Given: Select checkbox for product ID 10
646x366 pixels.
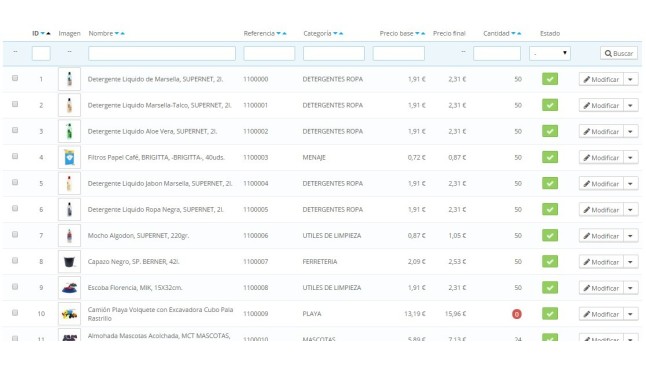Looking at the screenshot, I should pyautogui.click(x=15, y=313).
